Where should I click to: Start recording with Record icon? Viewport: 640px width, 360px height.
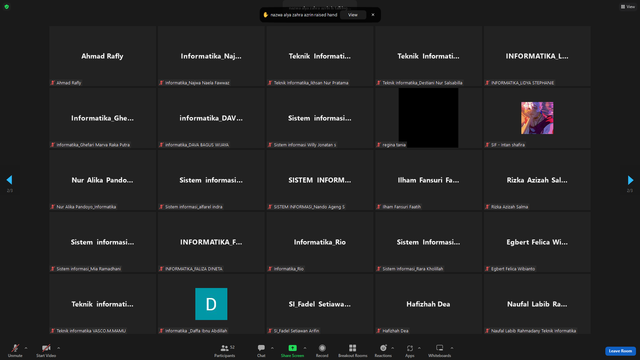[322, 350]
